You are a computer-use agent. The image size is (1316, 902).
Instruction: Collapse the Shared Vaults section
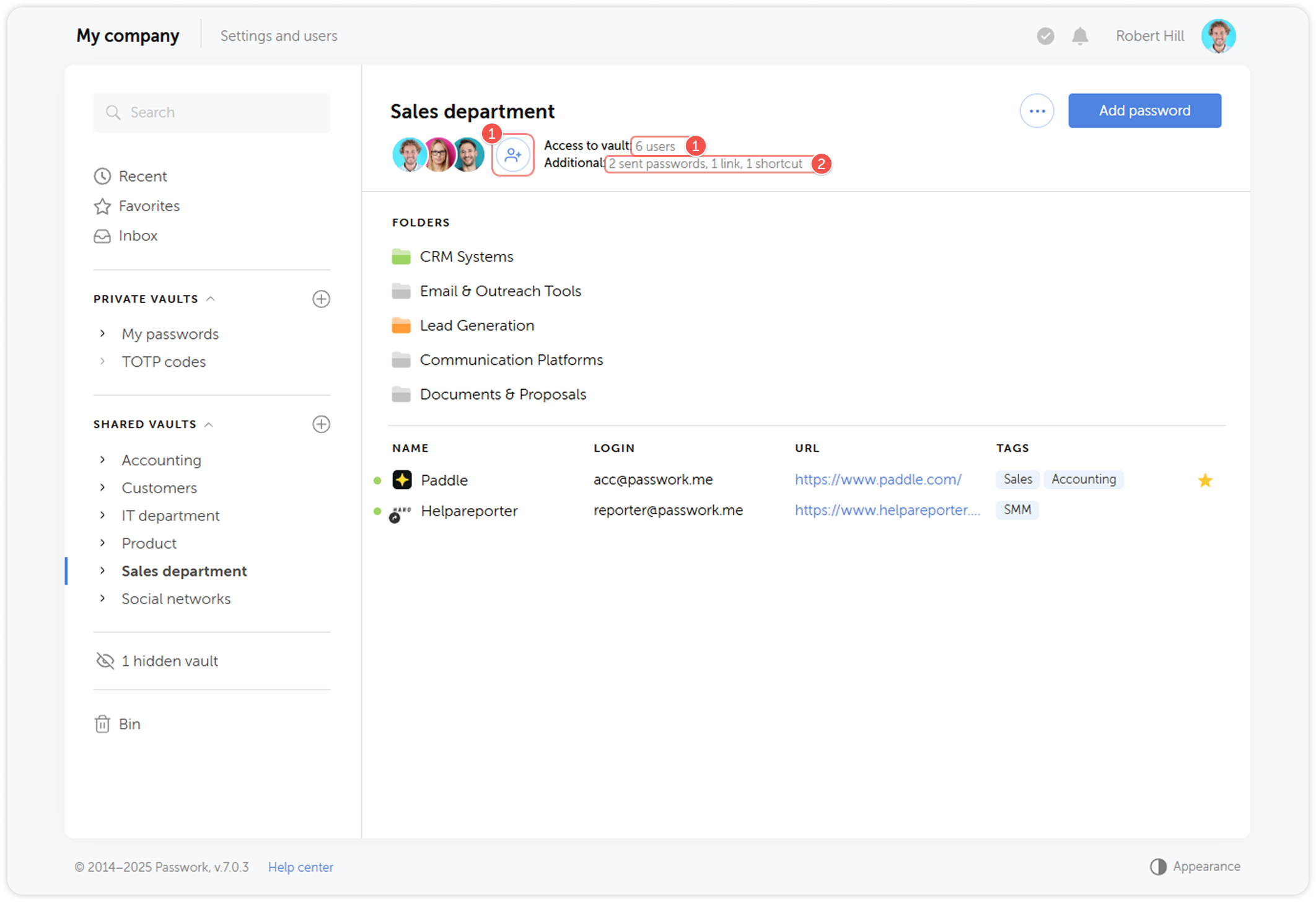click(x=209, y=424)
